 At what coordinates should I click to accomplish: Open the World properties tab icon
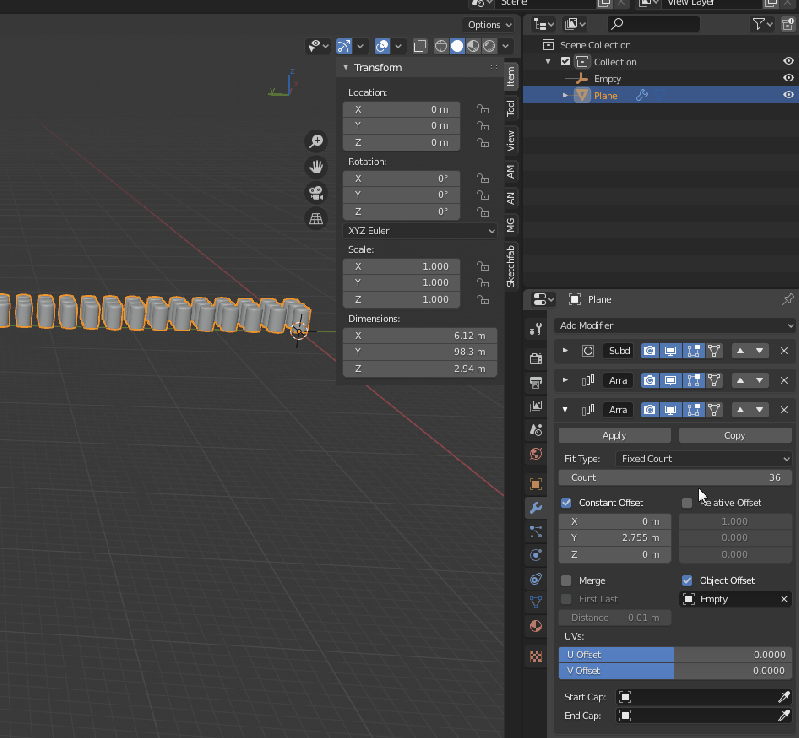point(536,454)
